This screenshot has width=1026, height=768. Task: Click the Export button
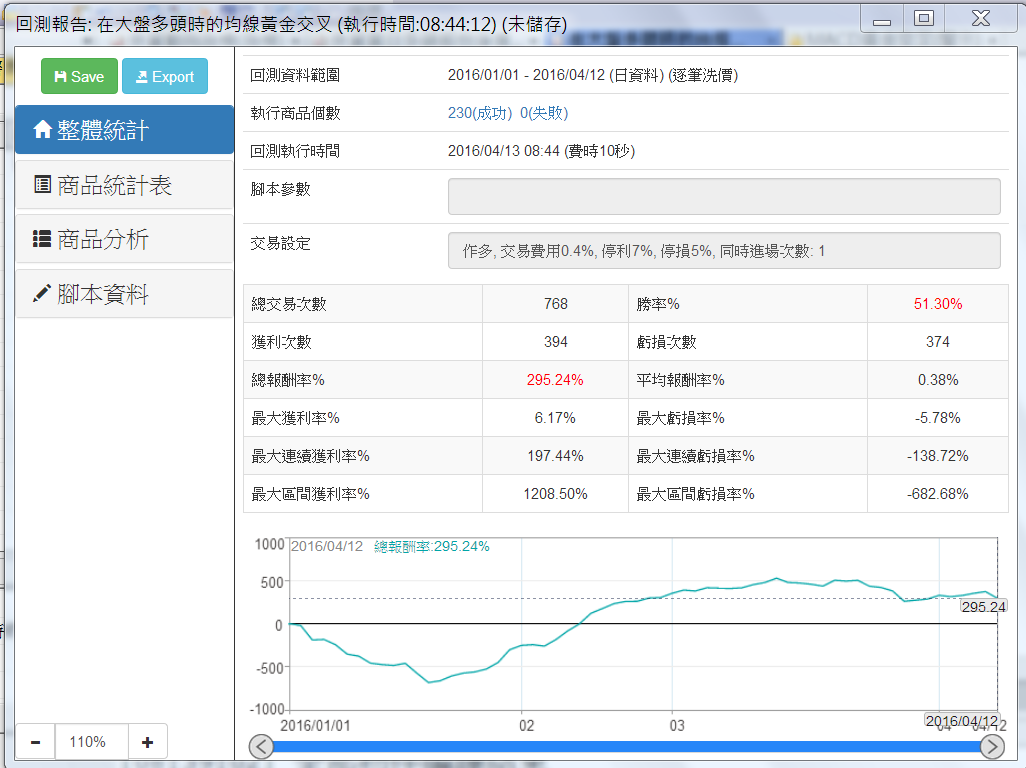click(x=165, y=77)
